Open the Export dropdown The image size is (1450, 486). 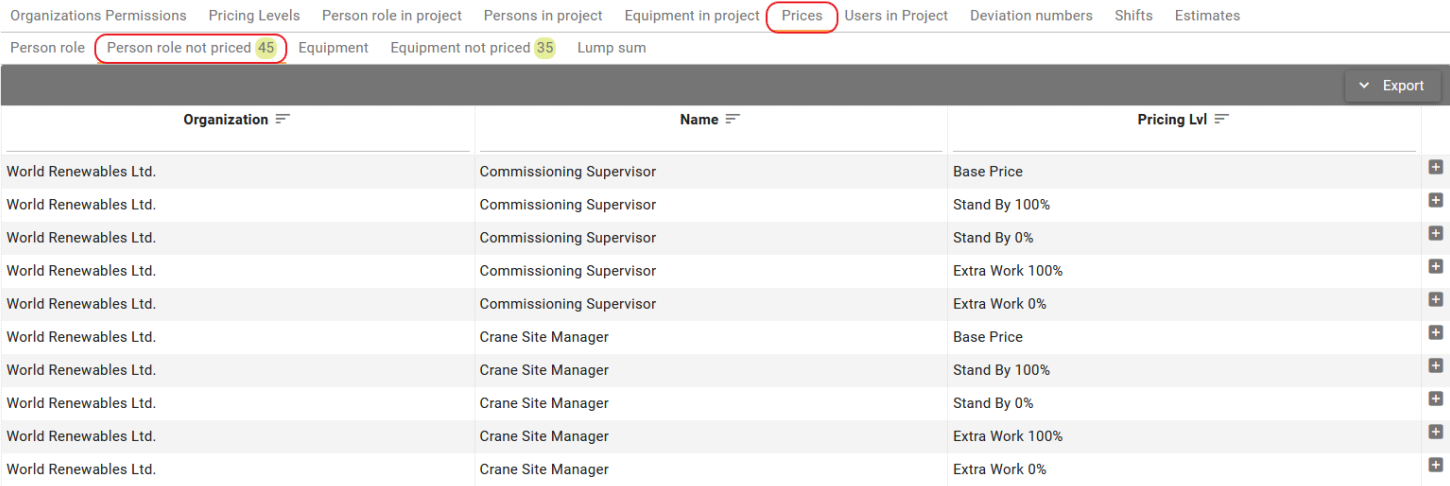tap(1391, 86)
